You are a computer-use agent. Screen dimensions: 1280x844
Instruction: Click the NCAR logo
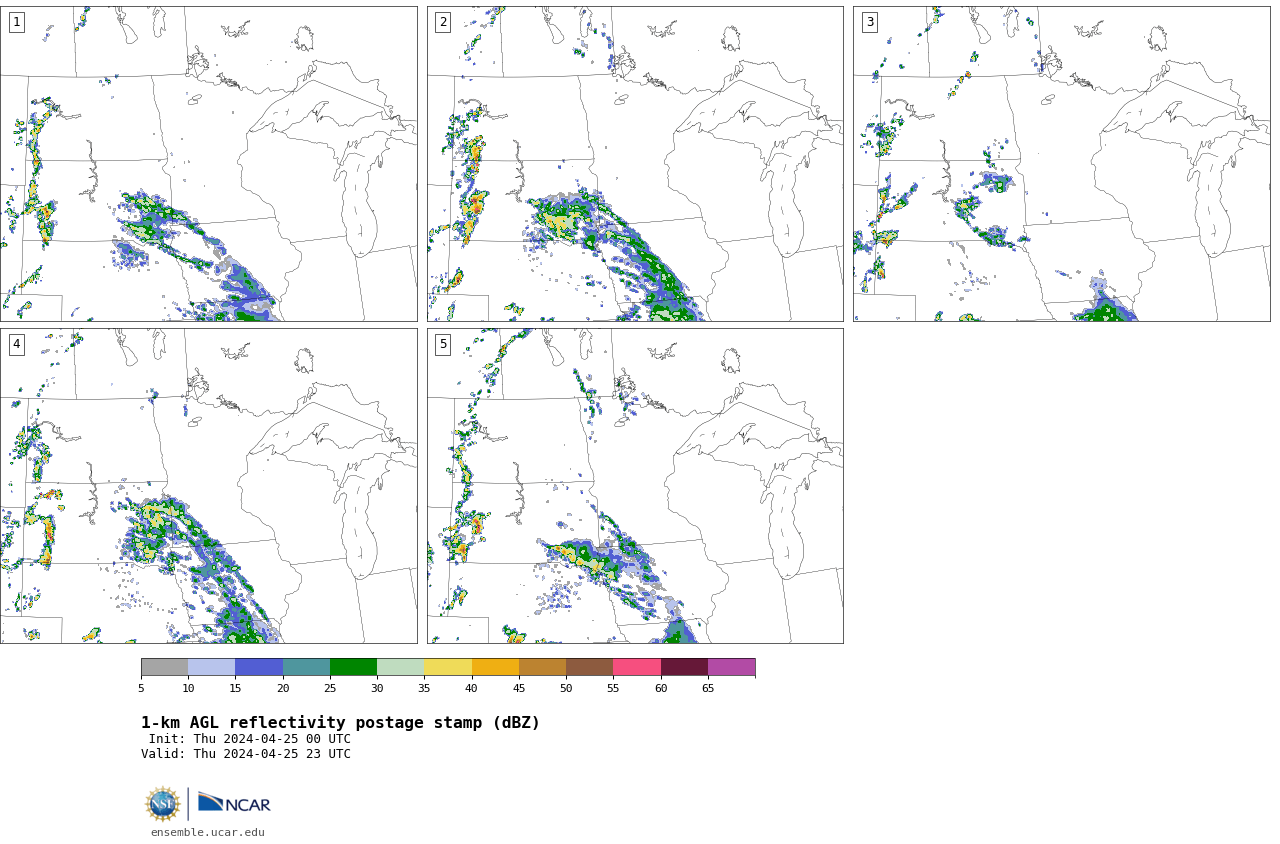234,803
